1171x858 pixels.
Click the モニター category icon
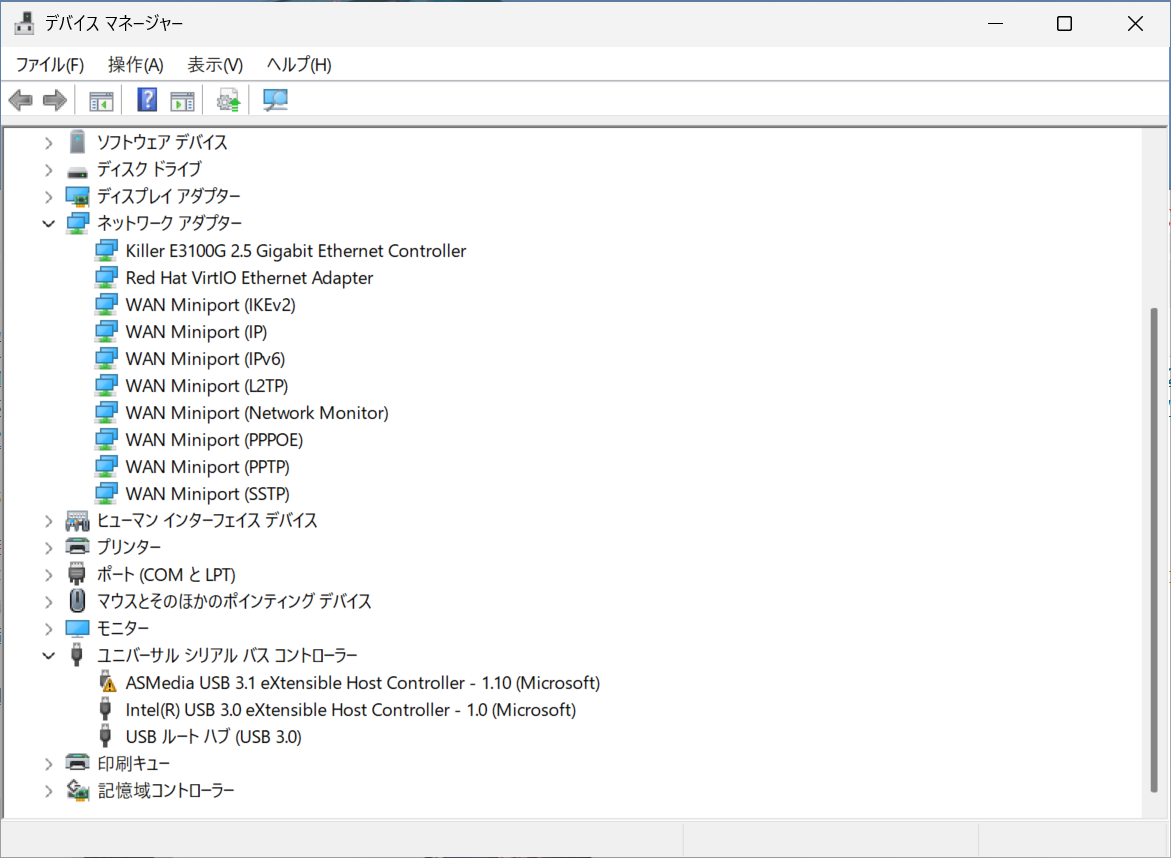click(x=77, y=628)
